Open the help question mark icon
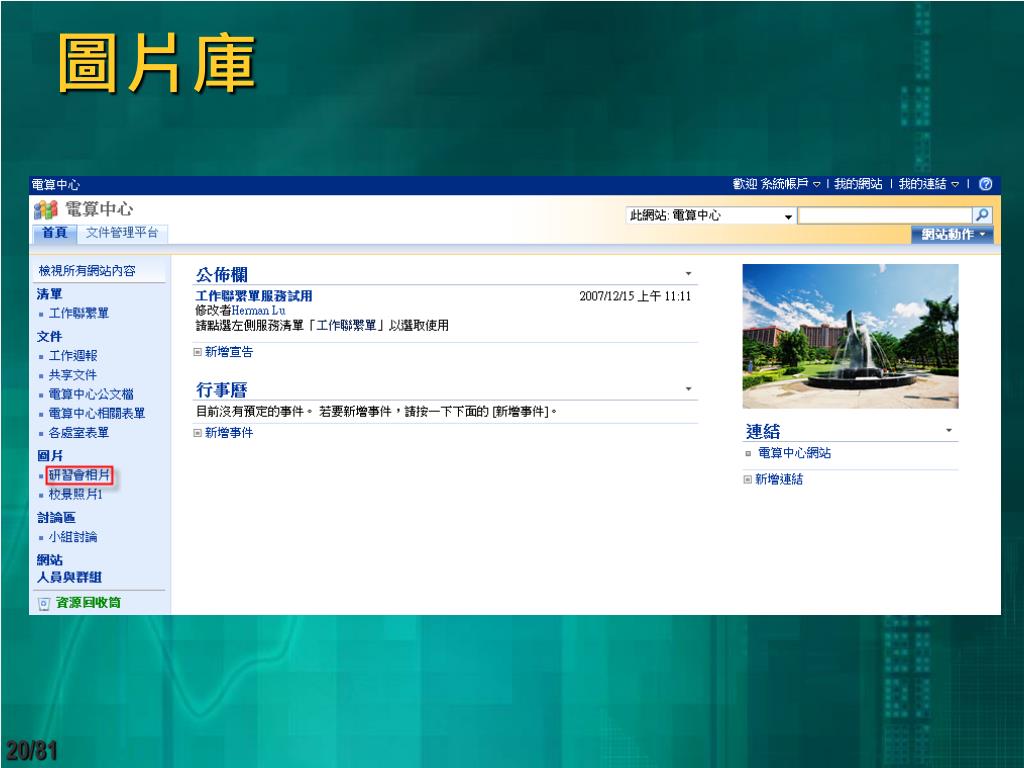The width and height of the screenshot is (1024, 768). point(985,184)
